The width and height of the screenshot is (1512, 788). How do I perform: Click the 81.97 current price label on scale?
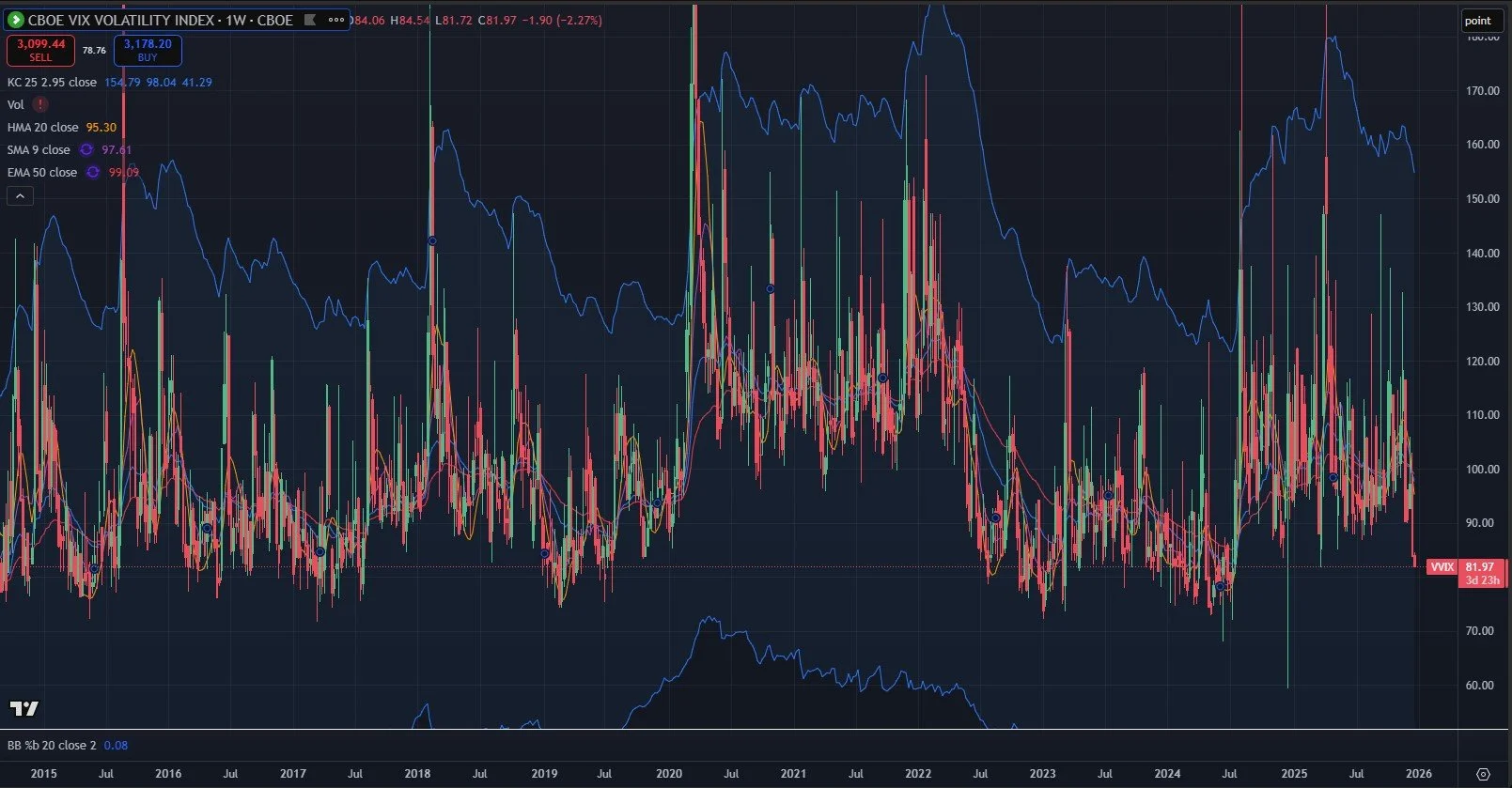(1479, 566)
